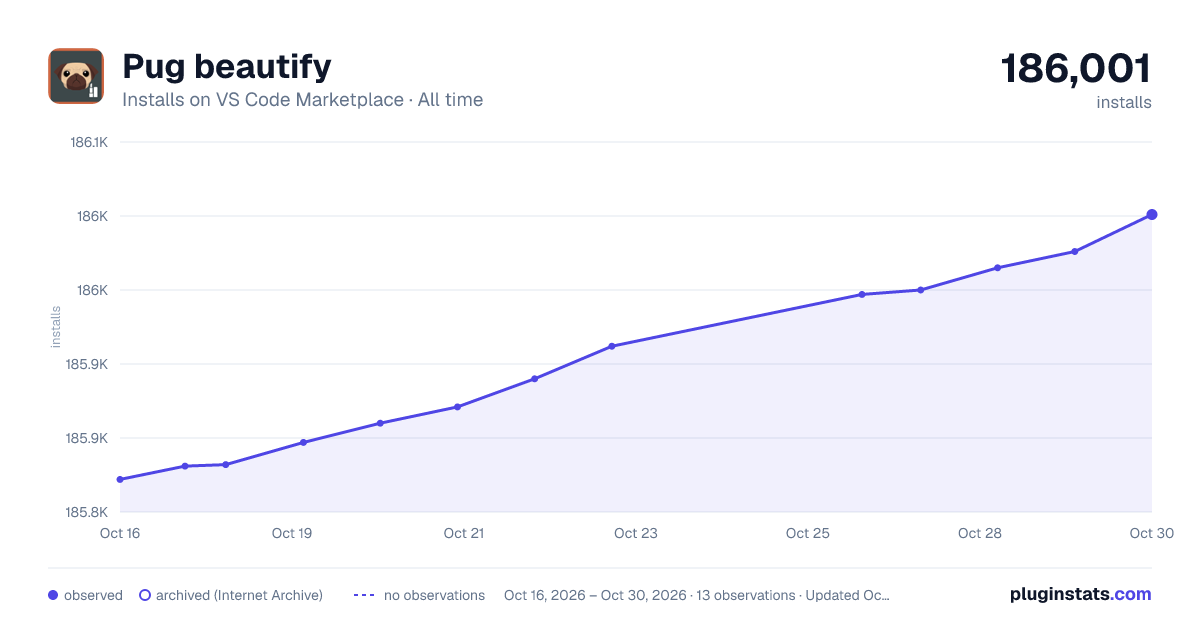The width and height of the screenshot is (1200, 630).
Task: Click the vertical installs axis title
Action: [56, 327]
